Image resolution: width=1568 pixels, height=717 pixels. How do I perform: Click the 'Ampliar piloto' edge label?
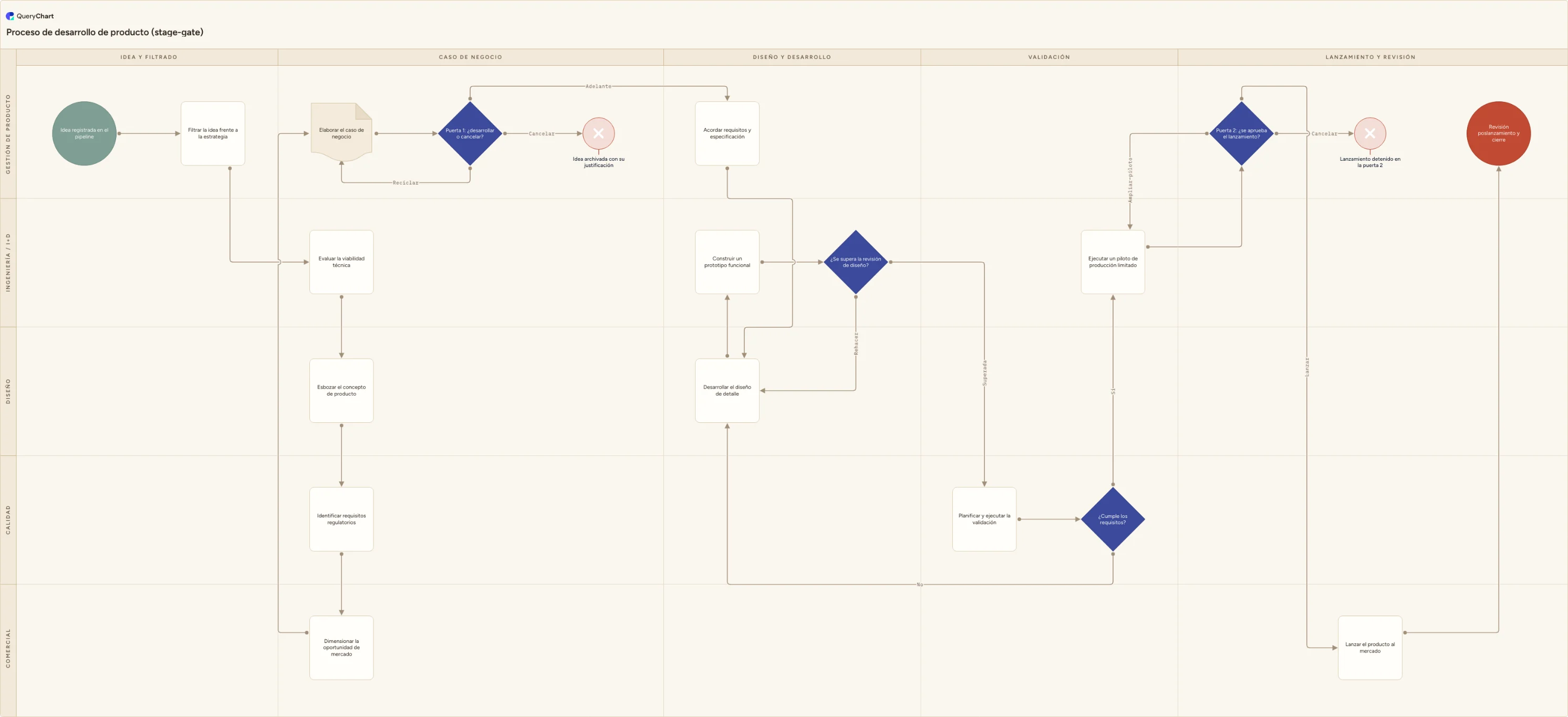1130,180
